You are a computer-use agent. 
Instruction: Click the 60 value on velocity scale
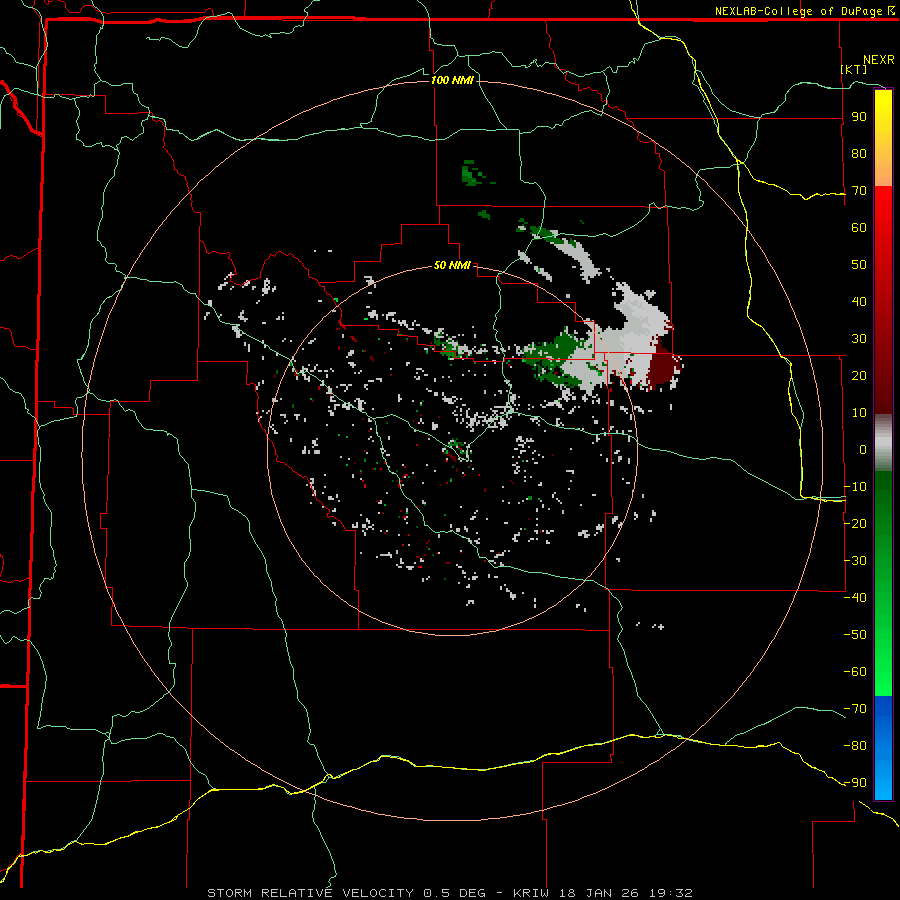pyautogui.click(x=859, y=227)
